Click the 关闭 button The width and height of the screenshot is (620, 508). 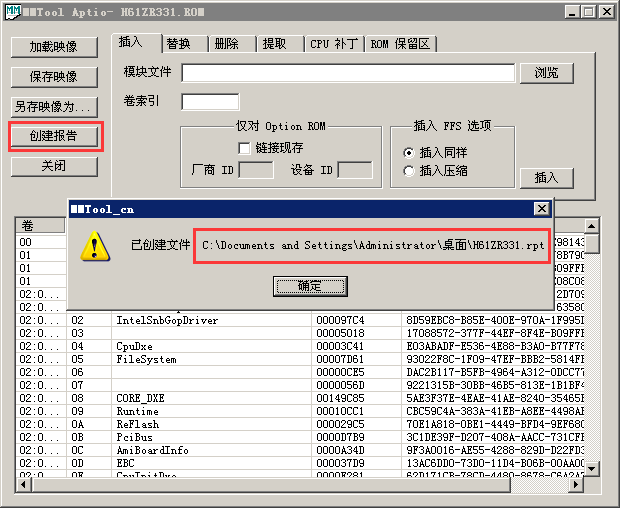(x=54, y=166)
